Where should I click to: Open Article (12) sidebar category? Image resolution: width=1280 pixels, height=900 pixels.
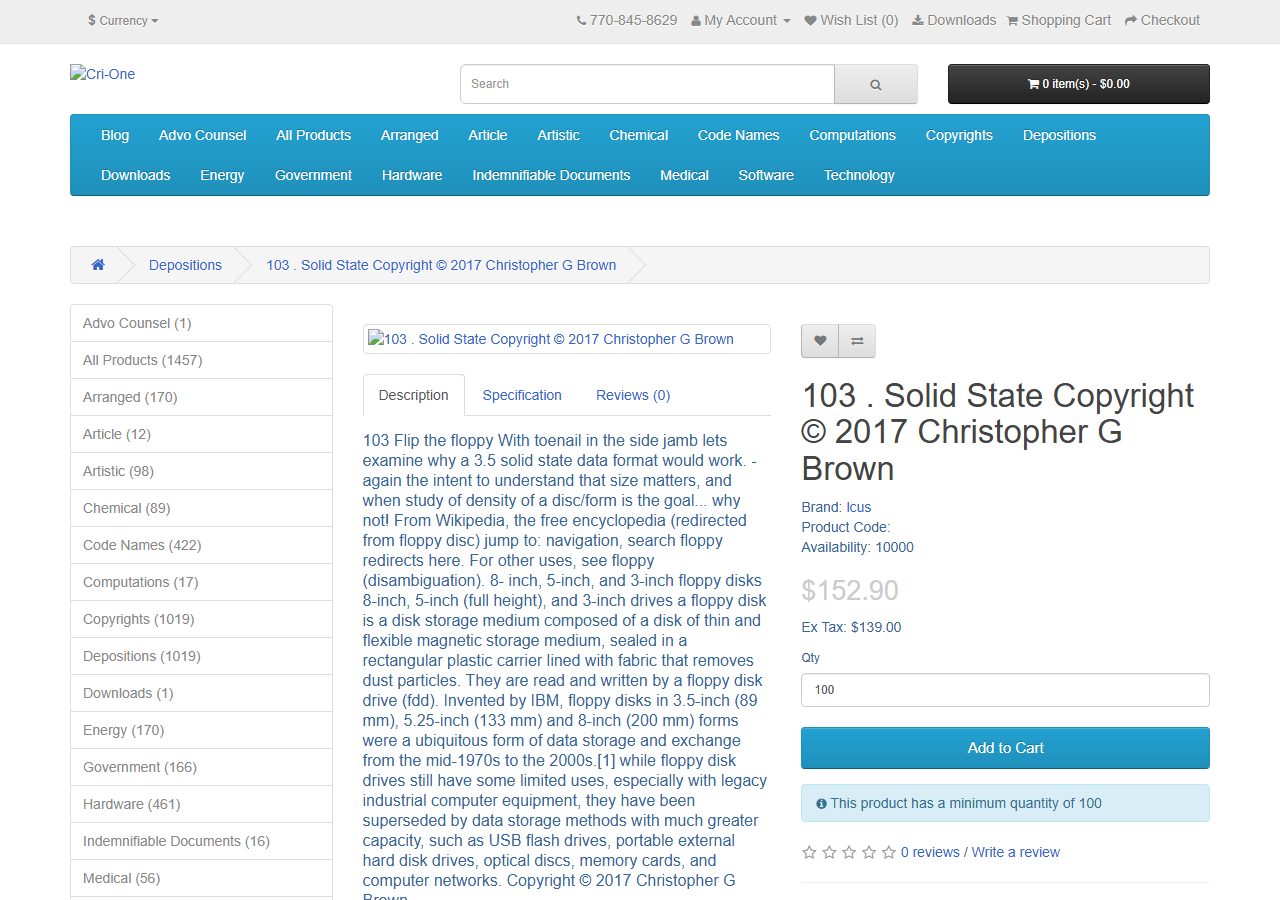(x=201, y=434)
